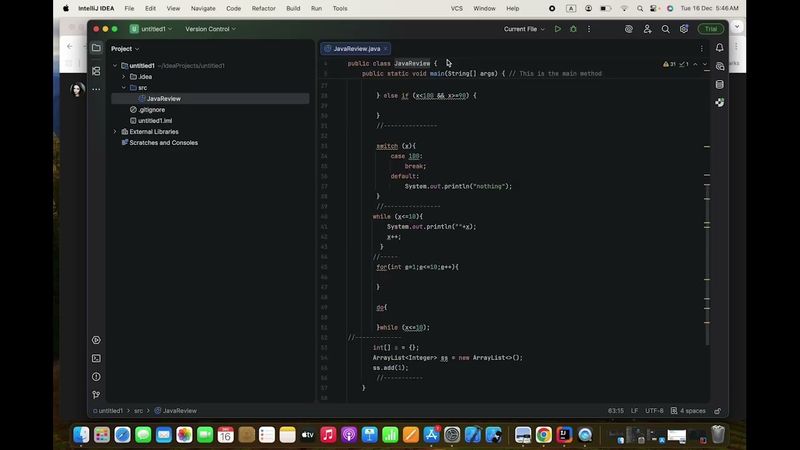800x450 pixels.
Task: Click the UTF-8 encoding status bar widget
Action: (x=654, y=410)
